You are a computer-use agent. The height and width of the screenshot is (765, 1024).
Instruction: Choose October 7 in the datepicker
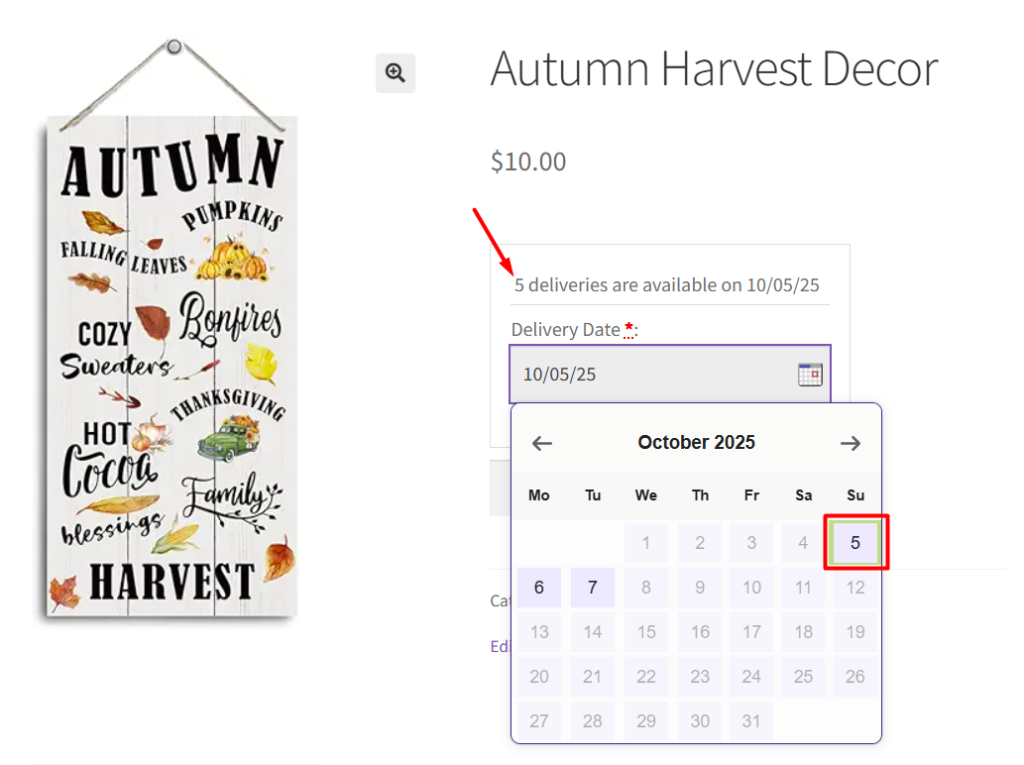593,587
